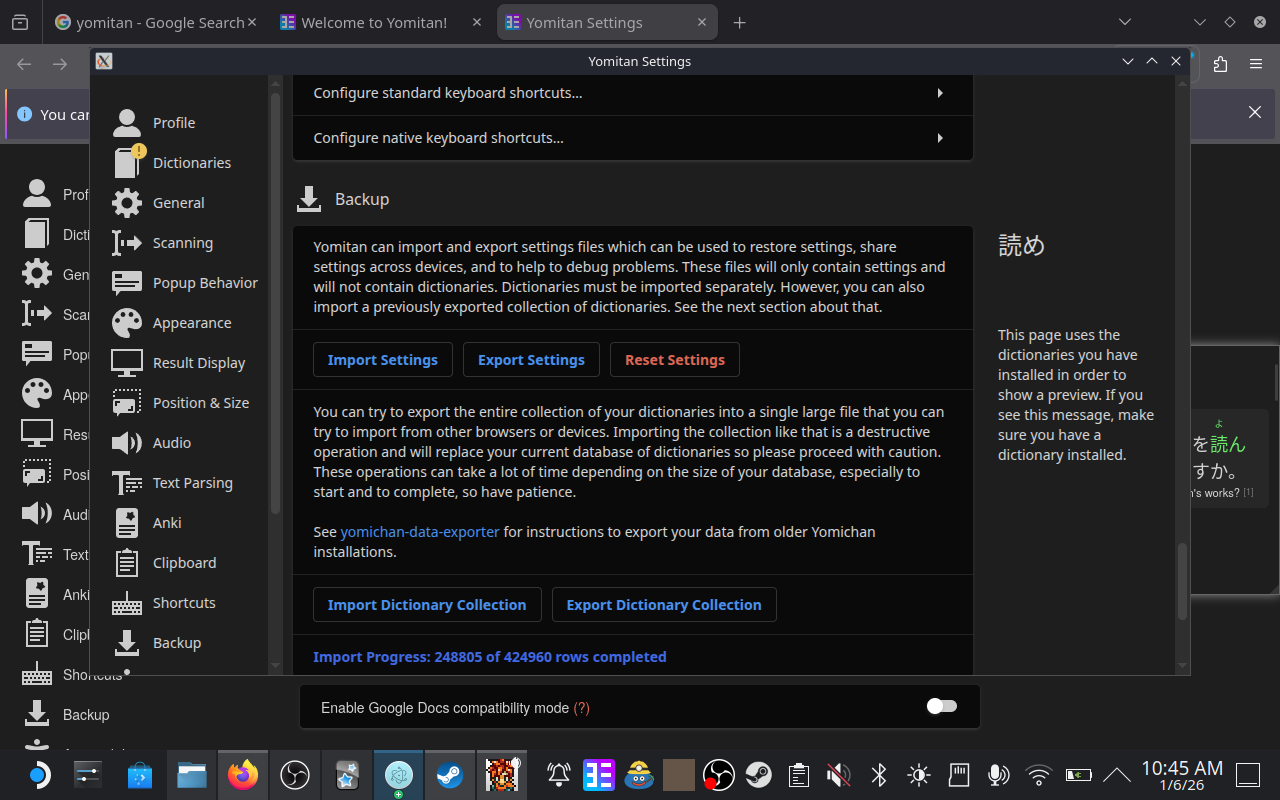Open the Audio speaker icon
Image resolution: width=1280 pixels, height=800 pixels.
(x=127, y=443)
